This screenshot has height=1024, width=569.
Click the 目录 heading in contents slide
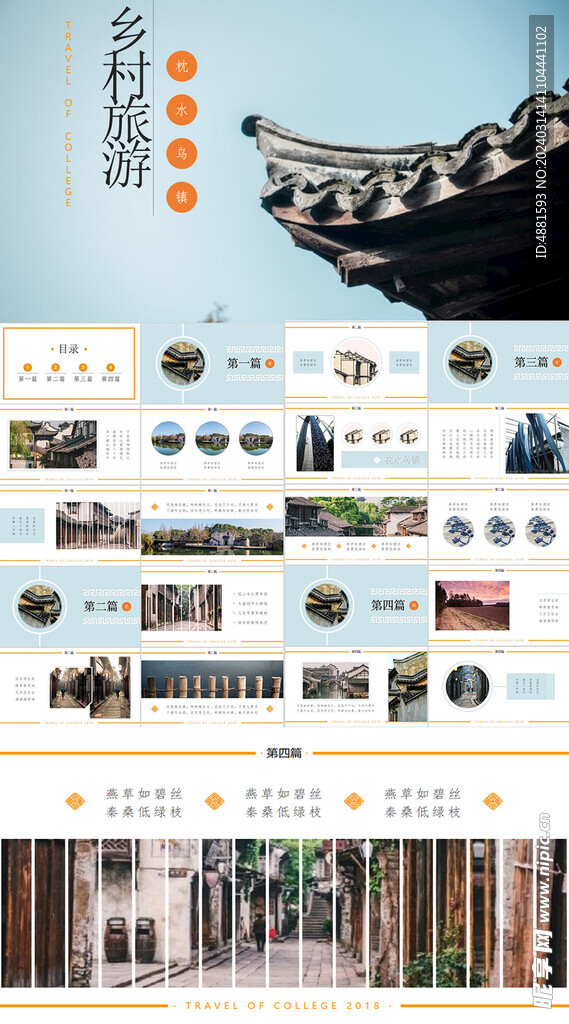(x=69, y=349)
